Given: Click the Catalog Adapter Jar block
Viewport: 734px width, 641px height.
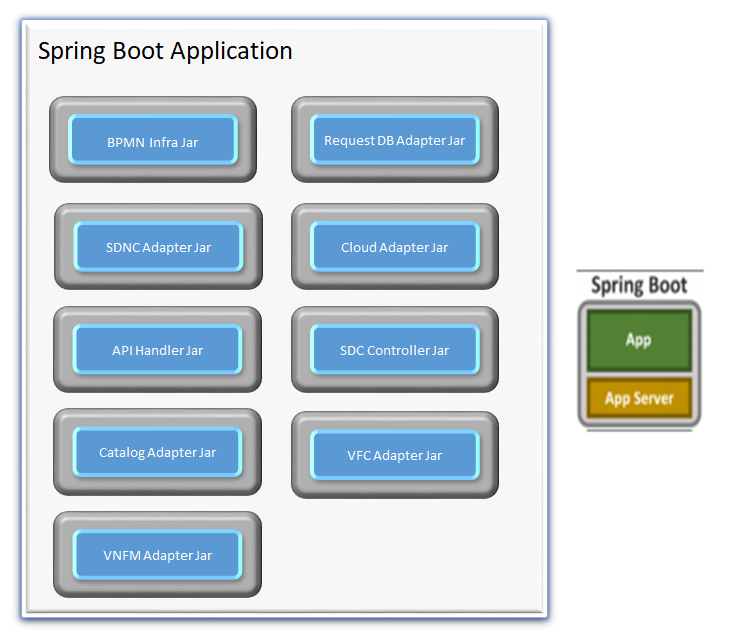Looking at the screenshot, I should click(x=157, y=452).
